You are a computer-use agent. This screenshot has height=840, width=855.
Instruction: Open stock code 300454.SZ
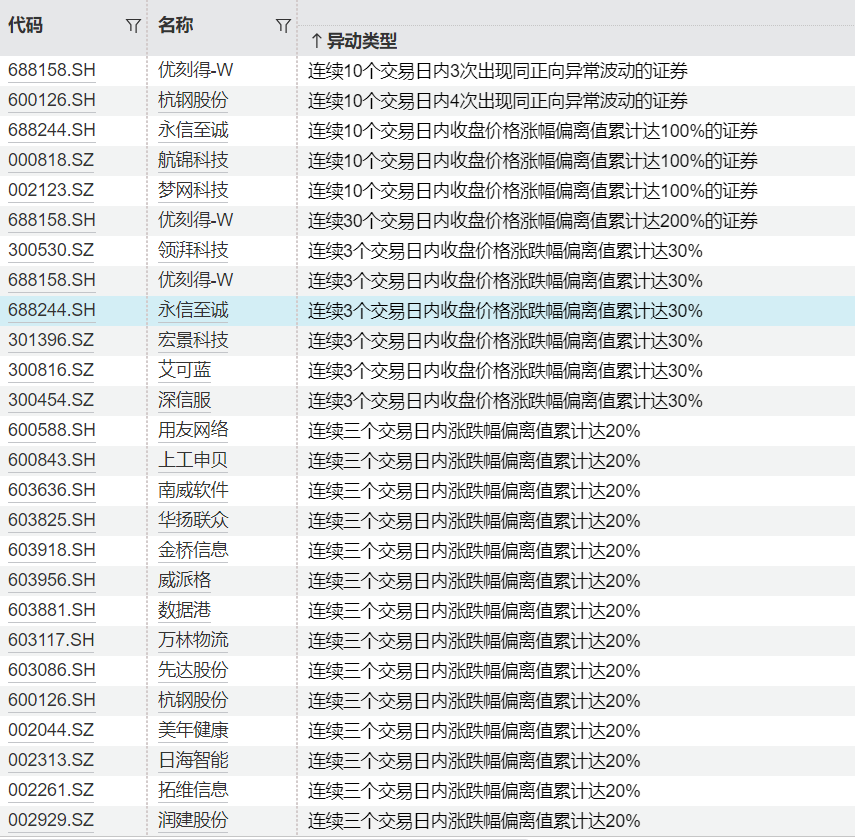tap(51, 400)
